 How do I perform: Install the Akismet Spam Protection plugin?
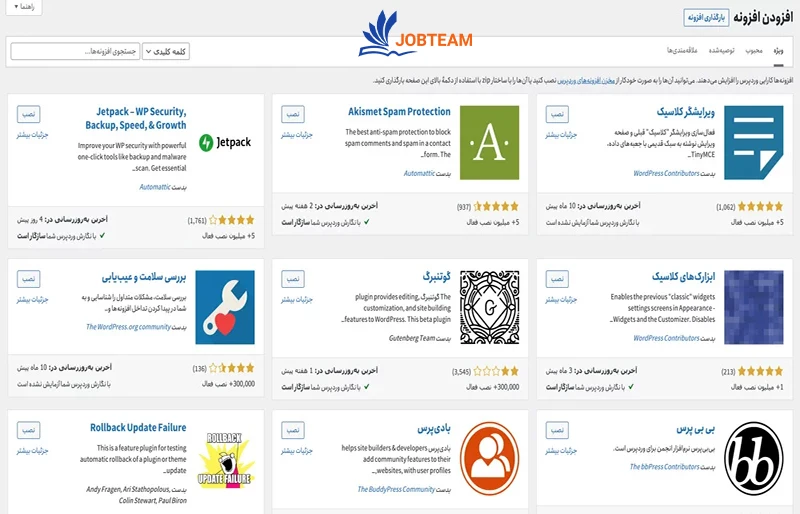point(293,112)
